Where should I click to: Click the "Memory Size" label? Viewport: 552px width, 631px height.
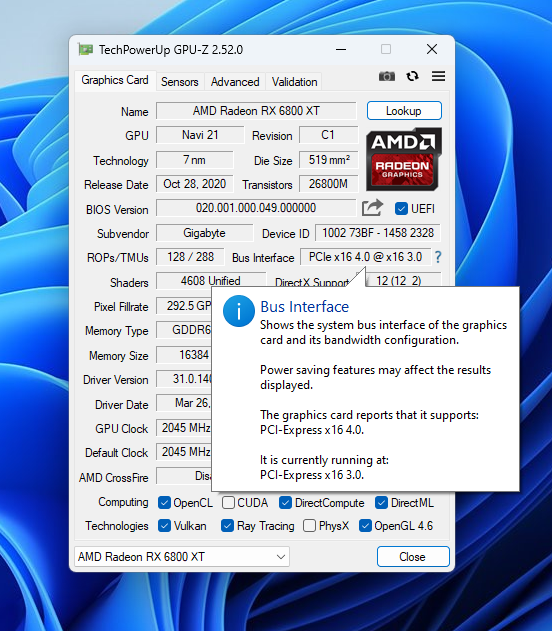pyautogui.click(x=119, y=356)
